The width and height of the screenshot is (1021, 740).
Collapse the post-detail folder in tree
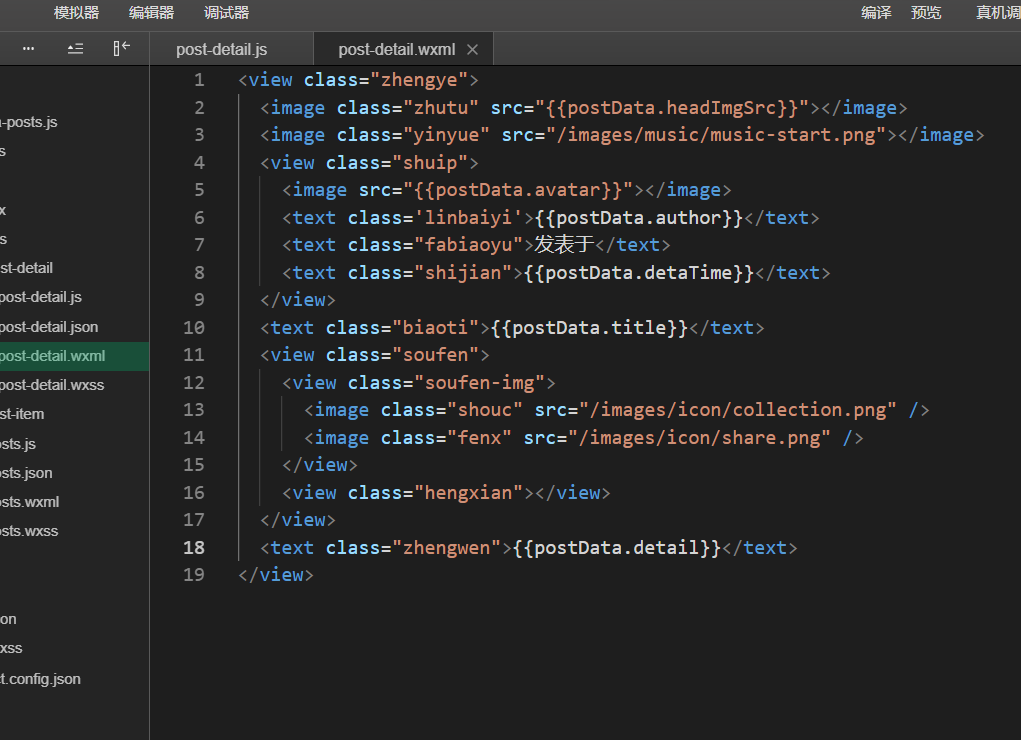click(x=27, y=268)
